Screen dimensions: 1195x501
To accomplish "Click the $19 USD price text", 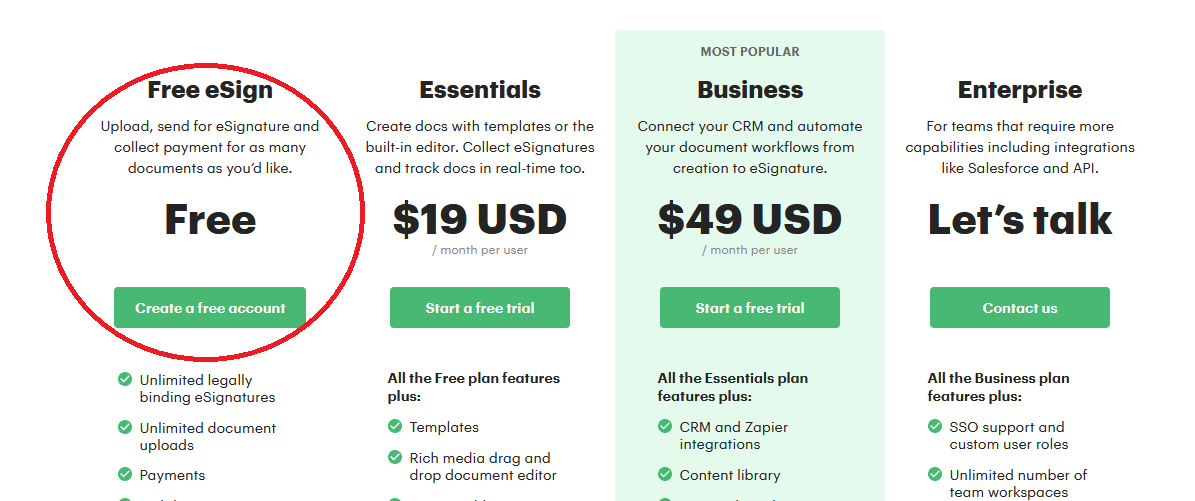I will [x=480, y=220].
